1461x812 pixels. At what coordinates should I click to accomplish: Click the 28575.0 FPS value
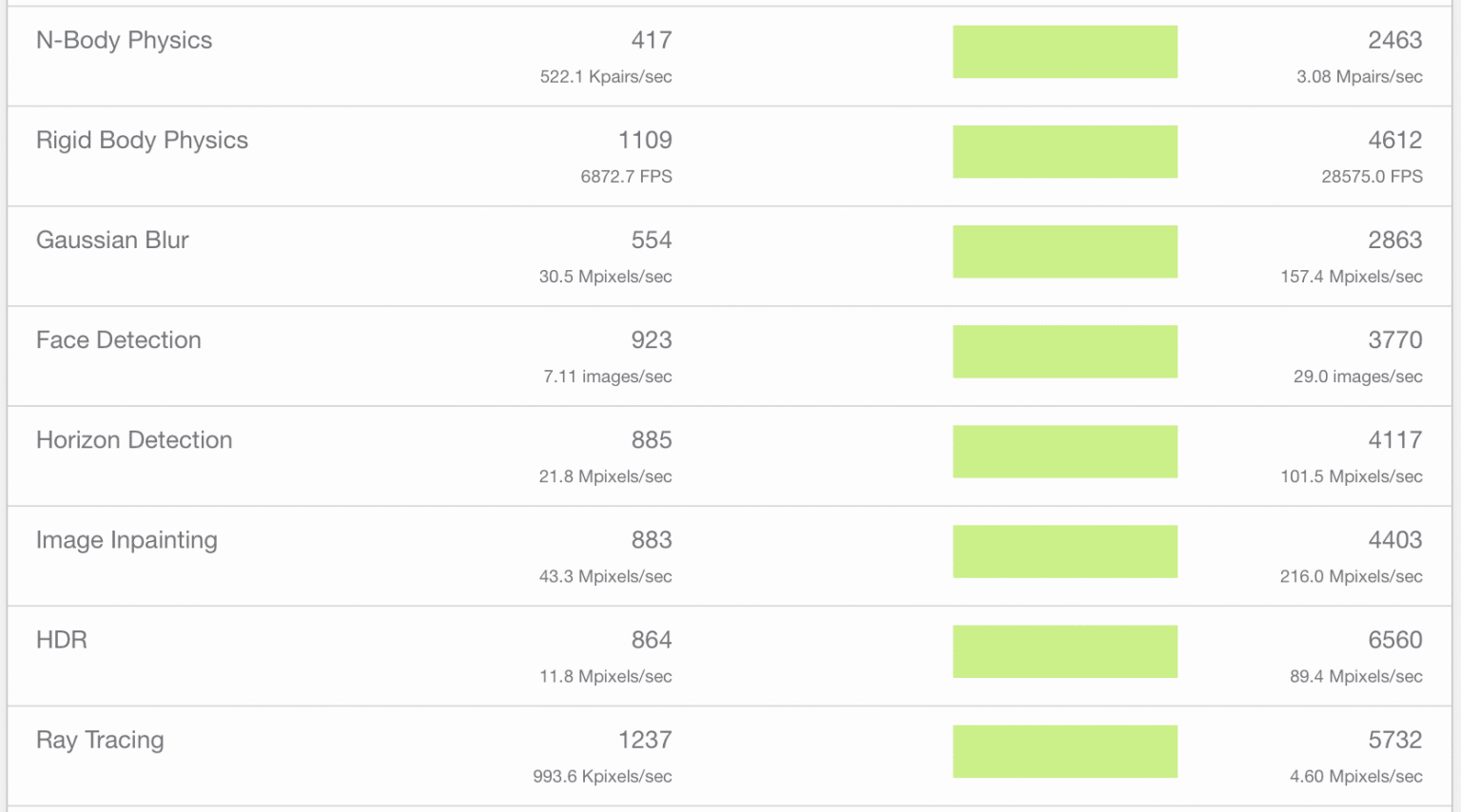[x=1372, y=177]
